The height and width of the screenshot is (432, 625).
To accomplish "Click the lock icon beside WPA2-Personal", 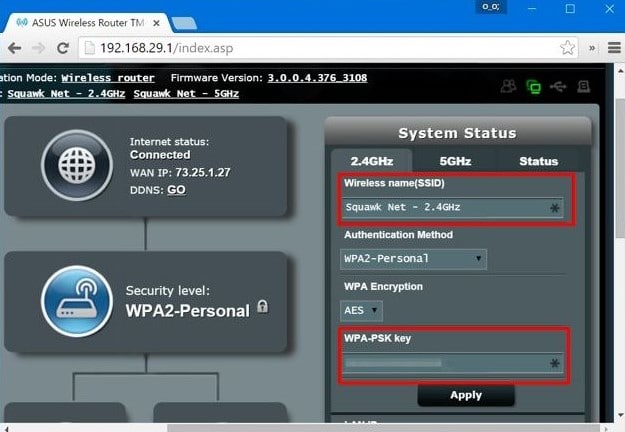I will click(262, 306).
